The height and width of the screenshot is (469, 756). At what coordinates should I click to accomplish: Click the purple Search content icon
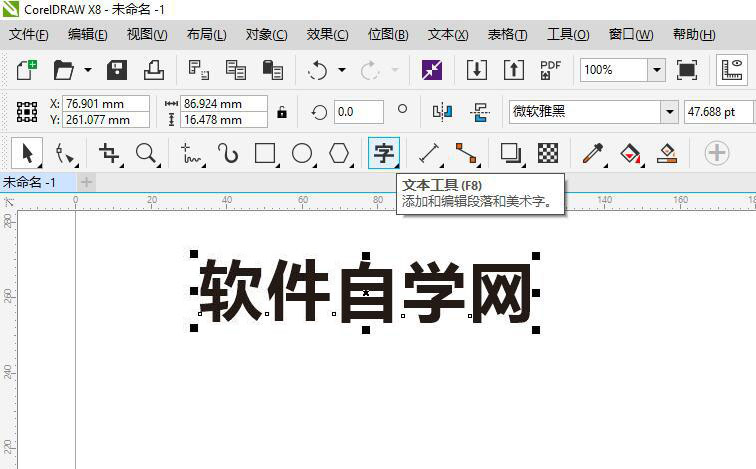[x=432, y=70]
